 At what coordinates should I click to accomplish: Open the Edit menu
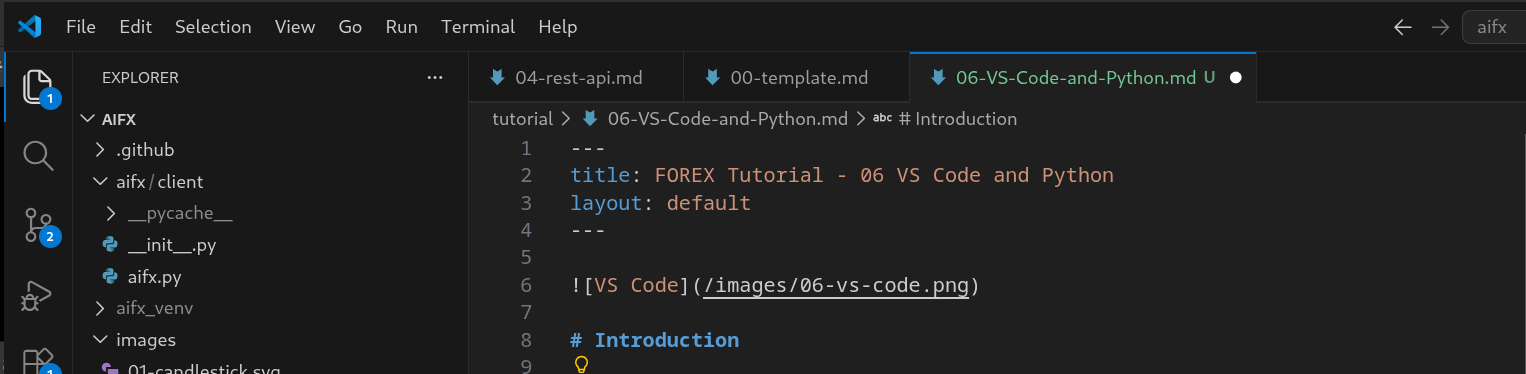(135, 27)
